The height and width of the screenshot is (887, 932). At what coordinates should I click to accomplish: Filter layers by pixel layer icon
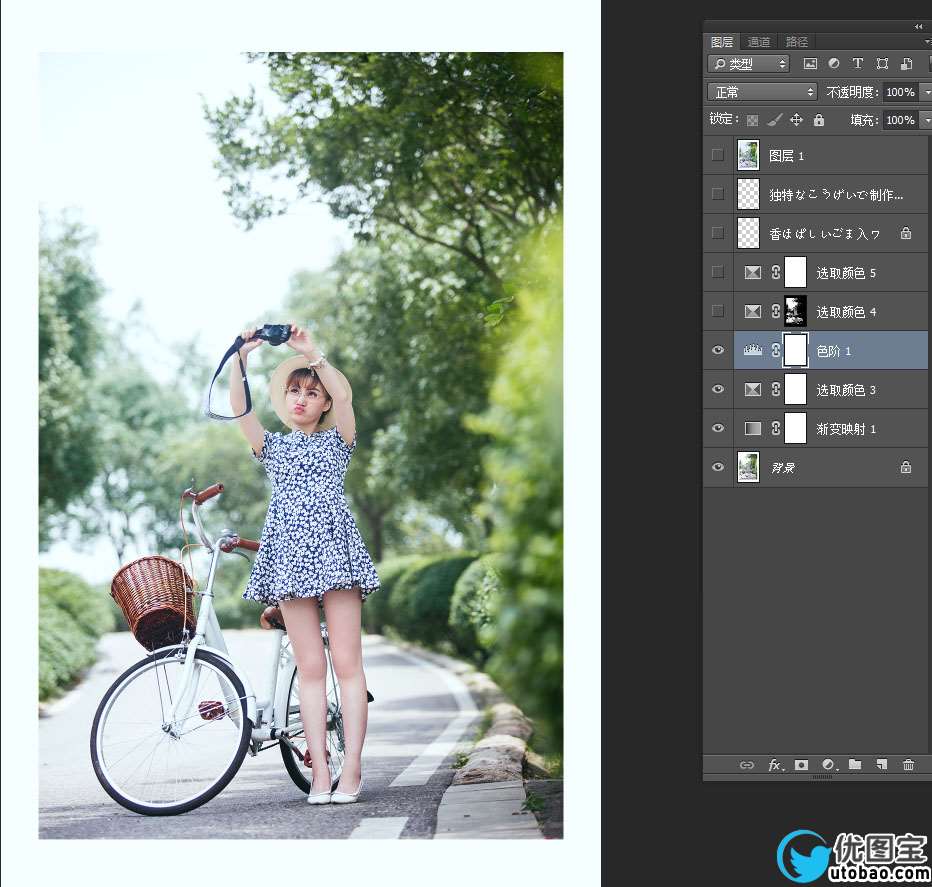[810, 64]
